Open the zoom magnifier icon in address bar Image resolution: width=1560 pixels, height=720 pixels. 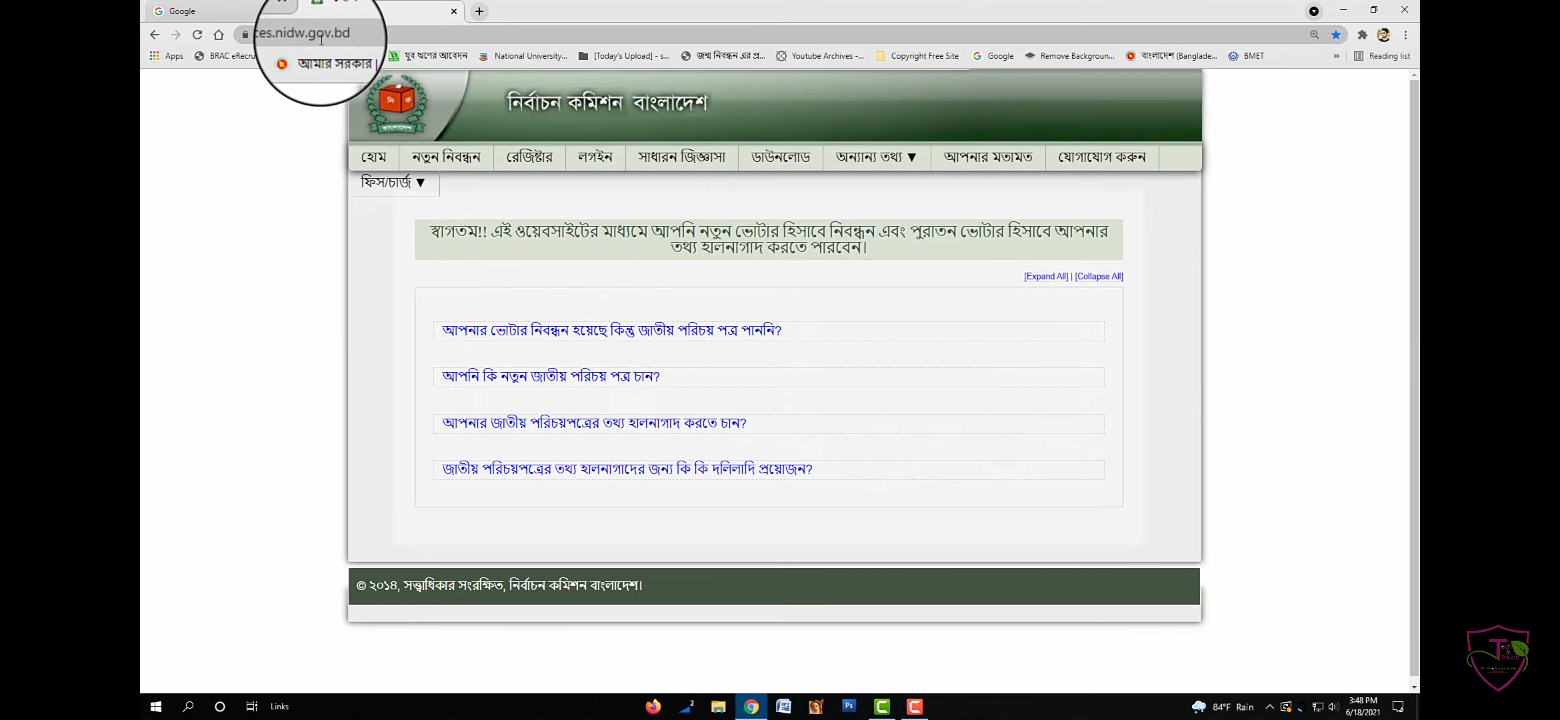(1314, 34)
